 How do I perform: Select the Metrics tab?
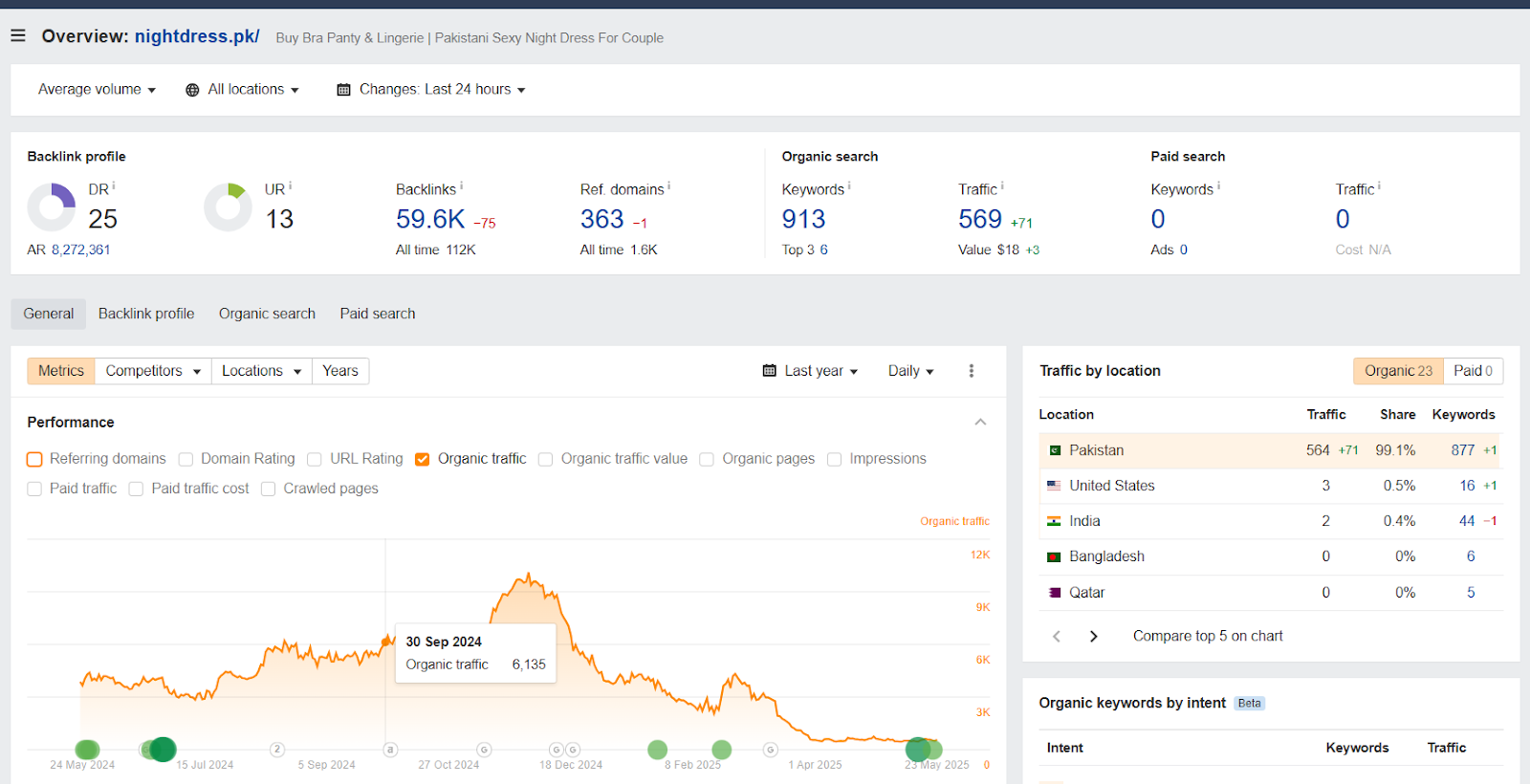61,371
